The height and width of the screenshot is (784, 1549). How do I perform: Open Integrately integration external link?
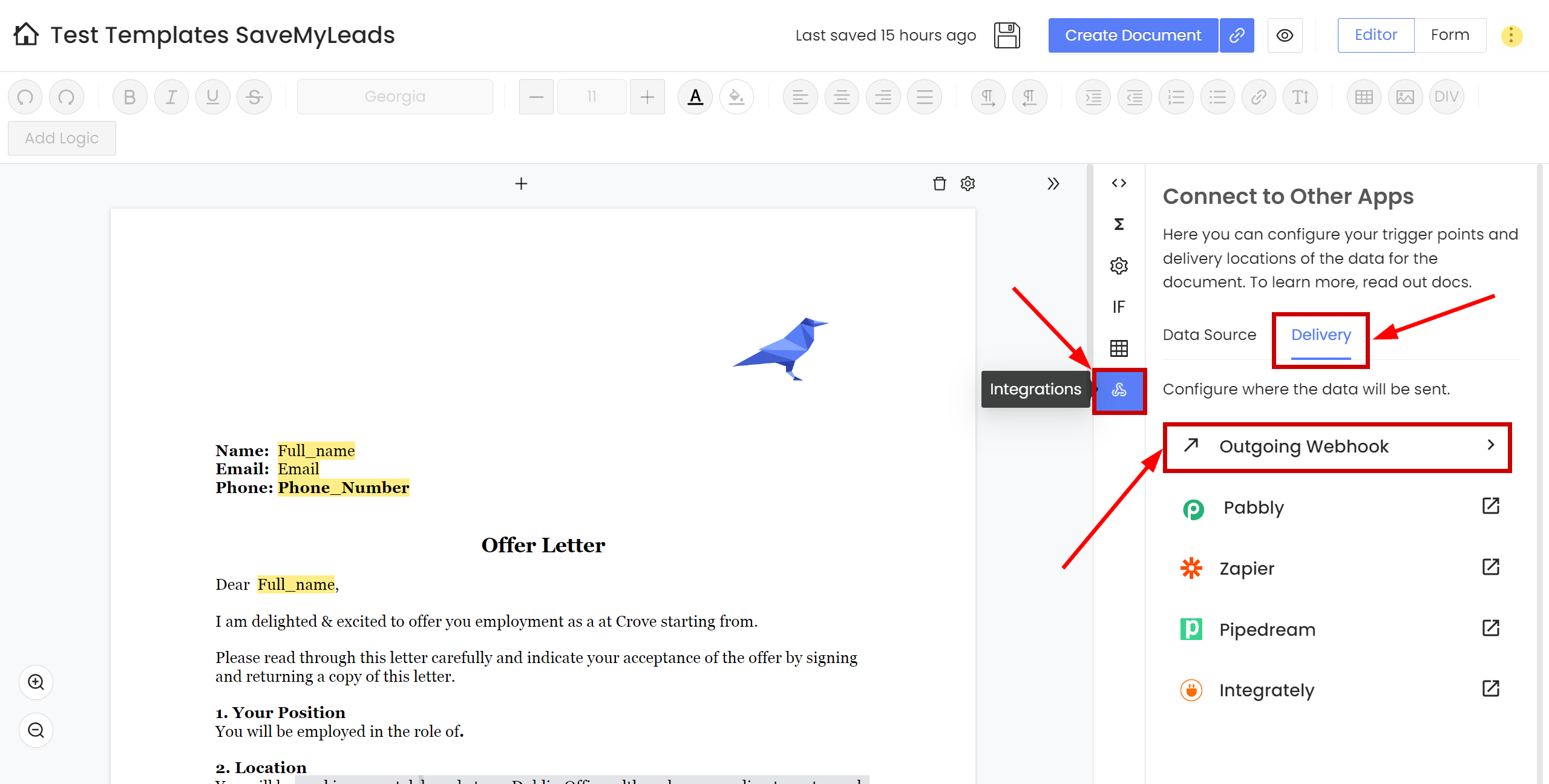click(x=1490, y=689)
